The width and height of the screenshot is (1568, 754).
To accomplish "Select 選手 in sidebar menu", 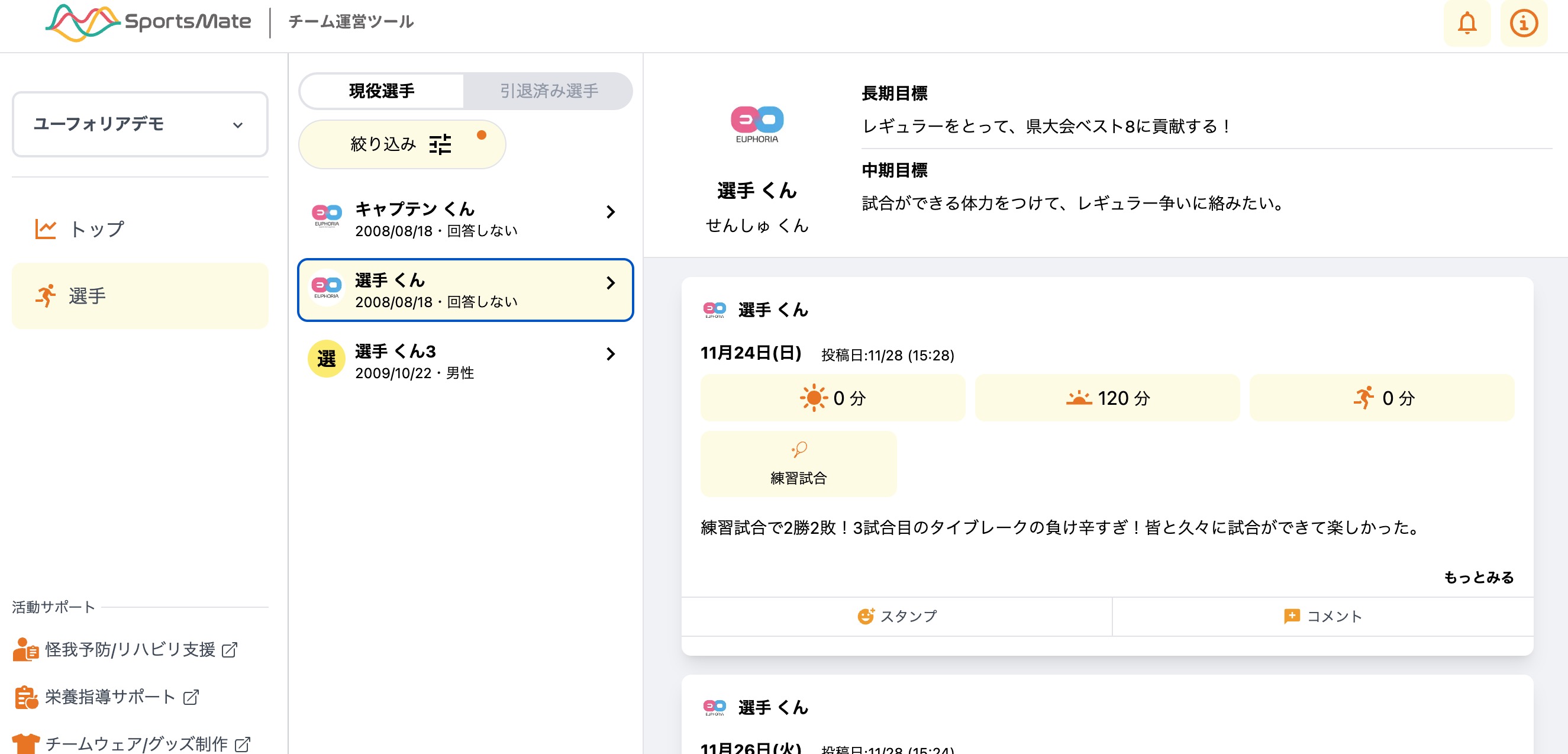I will click(140, 296).
